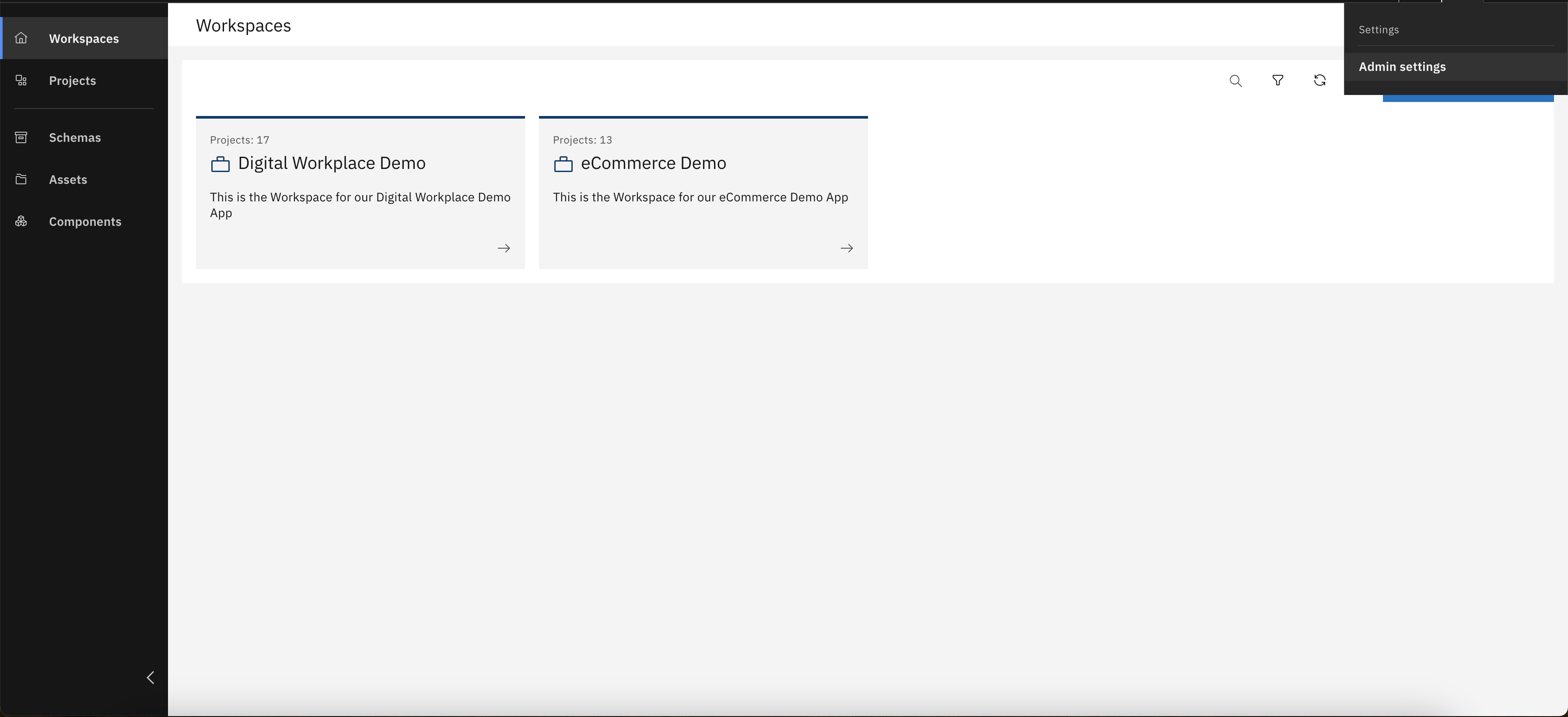This screenshot has width=1568, height=717.
Task: Collapse the sidebar with the chevron arrow
Action: tap(150, 678)
